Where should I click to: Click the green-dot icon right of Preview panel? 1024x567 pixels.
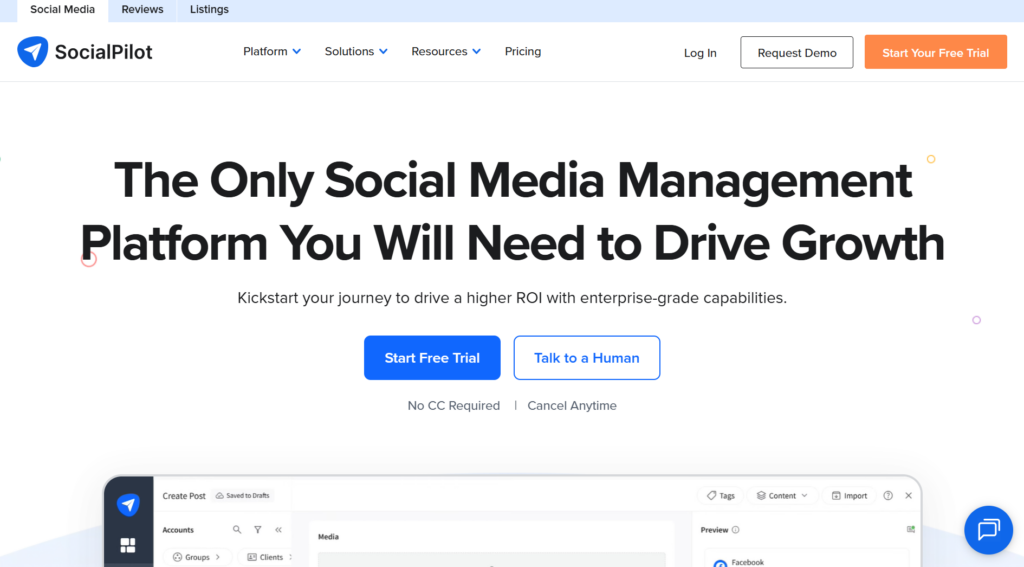tap(911, 529)
